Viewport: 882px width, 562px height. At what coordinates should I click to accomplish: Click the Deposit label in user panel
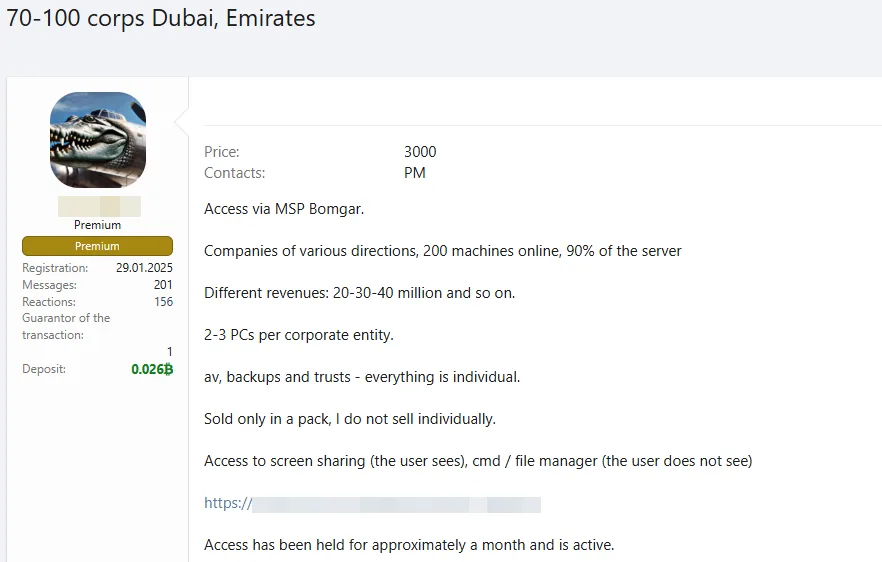click(x=44, y=369)
